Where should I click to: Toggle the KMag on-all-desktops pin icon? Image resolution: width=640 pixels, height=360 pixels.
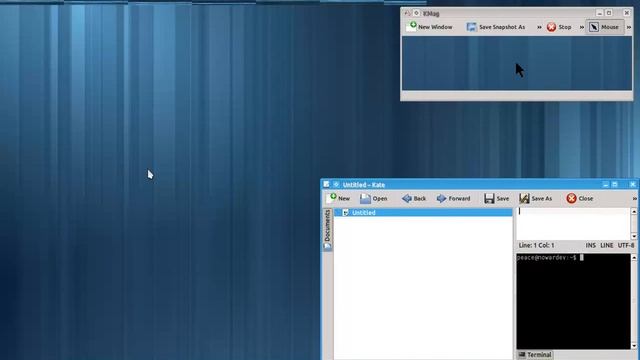pyautogui.click(x=416, y=13)
